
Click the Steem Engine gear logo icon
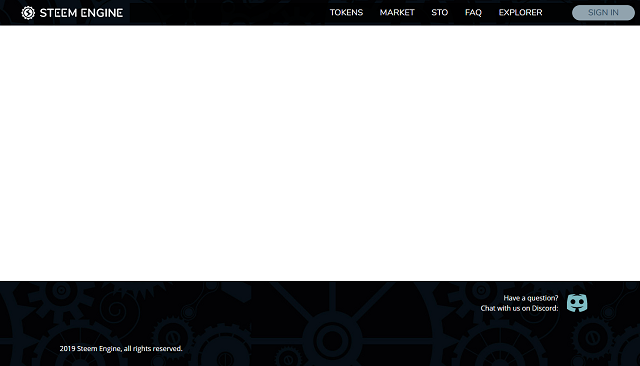[28, 13]
